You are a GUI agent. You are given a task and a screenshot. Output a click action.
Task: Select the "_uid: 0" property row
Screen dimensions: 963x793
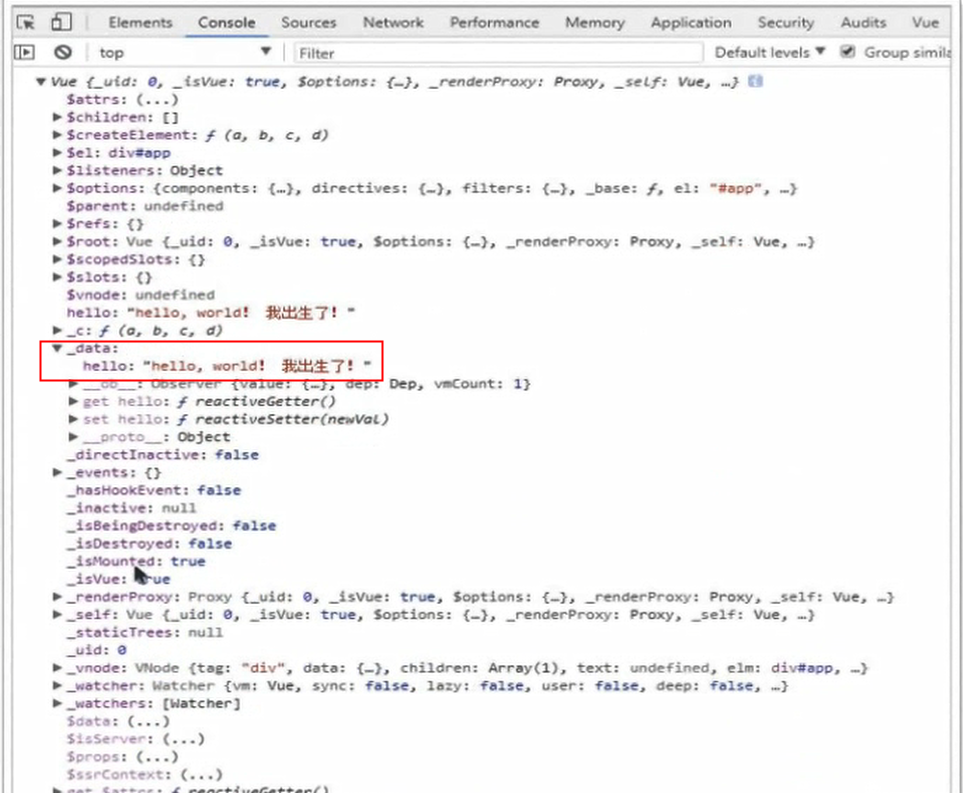tap(96, 650)
